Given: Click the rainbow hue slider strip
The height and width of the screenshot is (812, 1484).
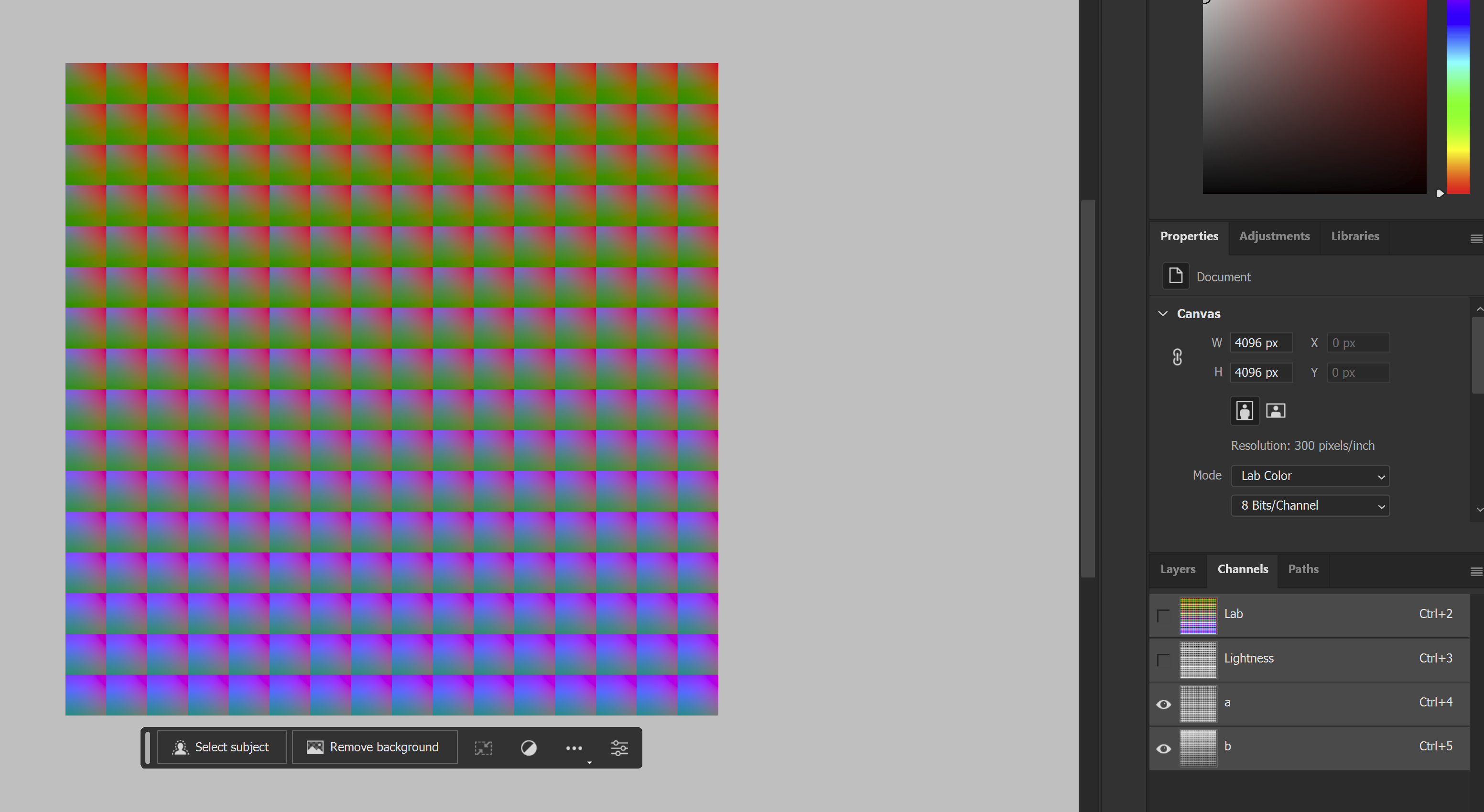Looking at the screenshot, I should pyautogui.click(x=1458, y=98).
